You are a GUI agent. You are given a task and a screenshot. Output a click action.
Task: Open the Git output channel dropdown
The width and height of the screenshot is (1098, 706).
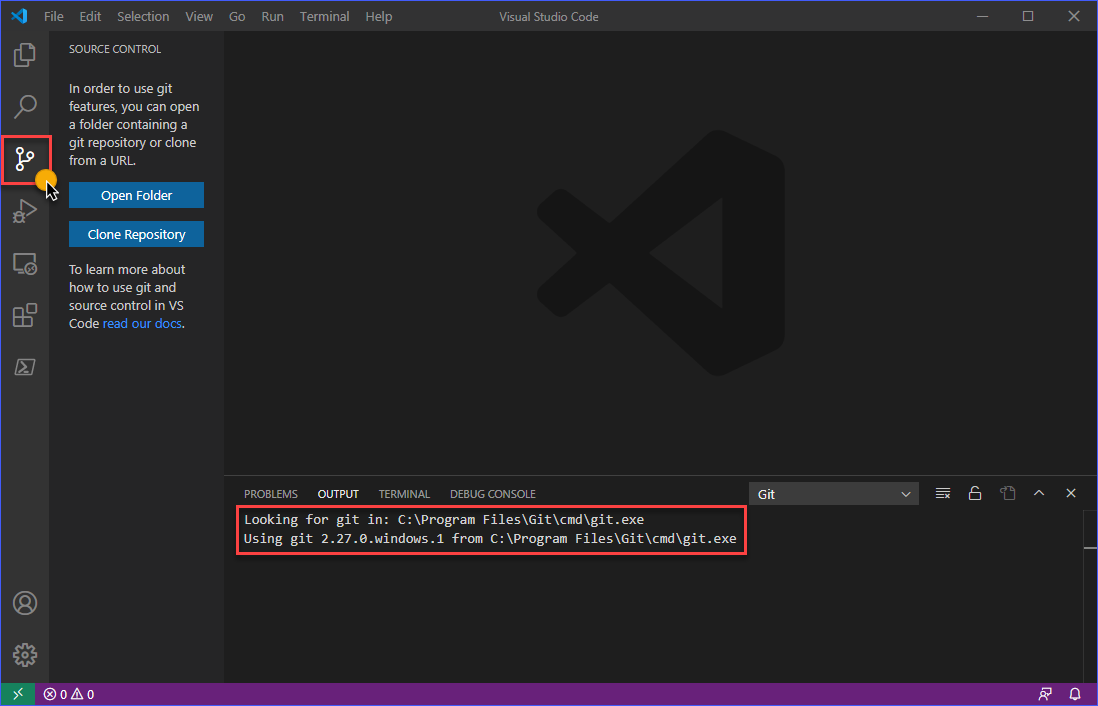point(834,493)
